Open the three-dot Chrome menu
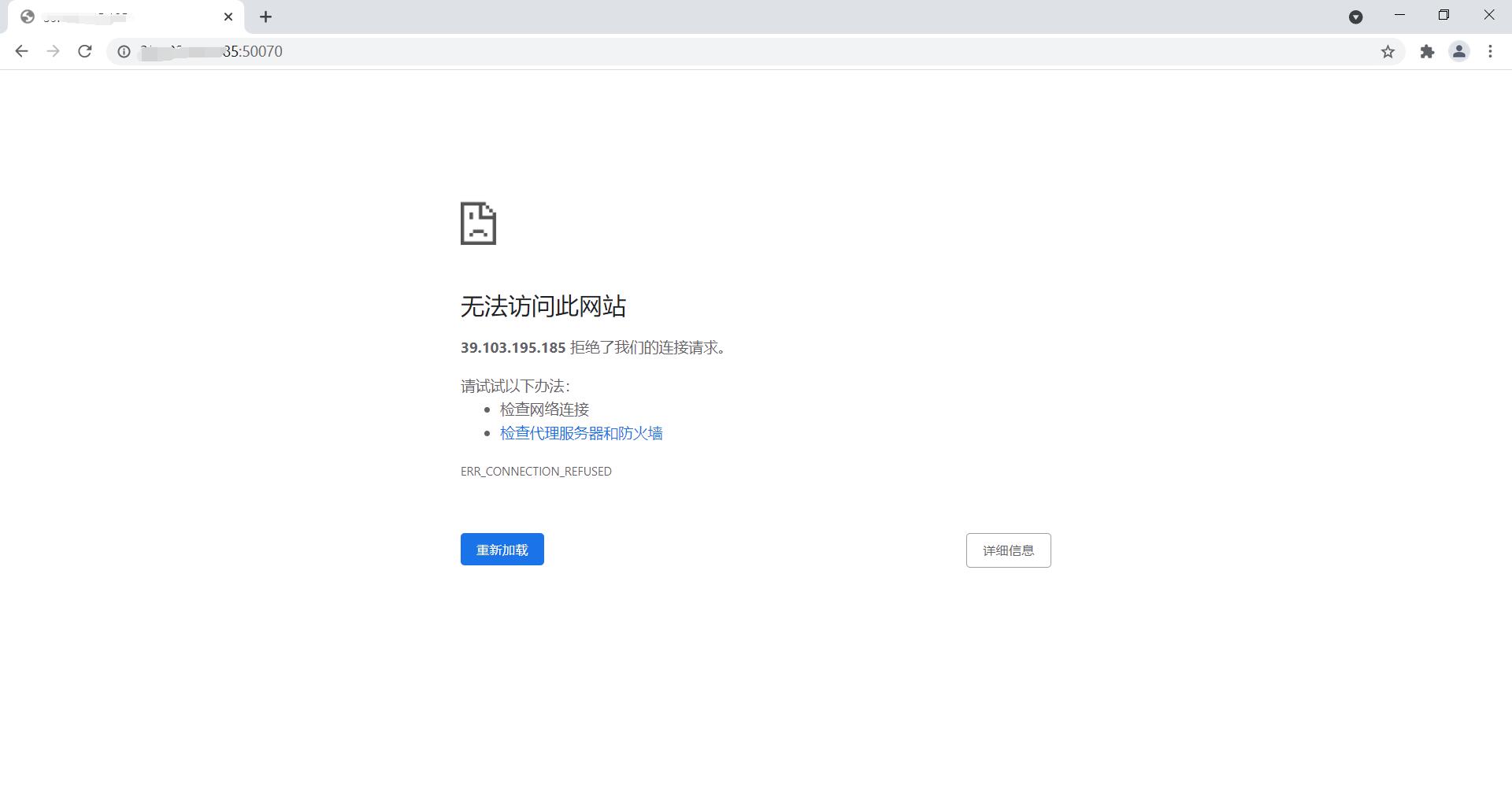Viewport: 1512px width, 811px height. click(x=1490, y=51)
